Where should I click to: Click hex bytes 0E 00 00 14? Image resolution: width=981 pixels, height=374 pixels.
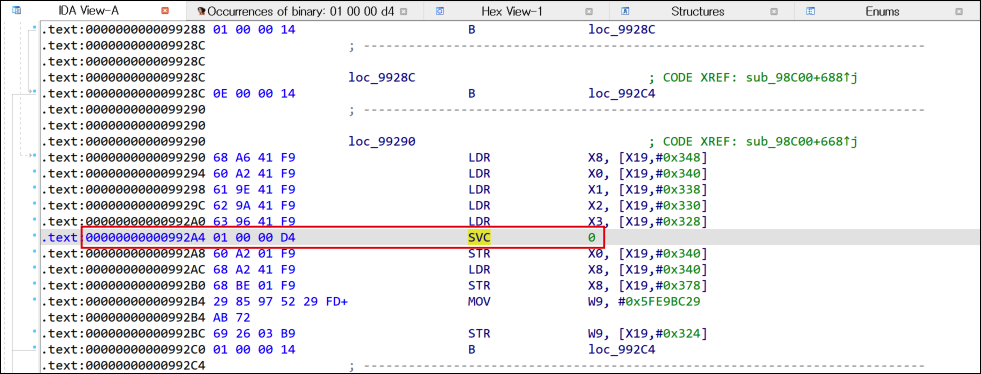[x=254, y=94]
